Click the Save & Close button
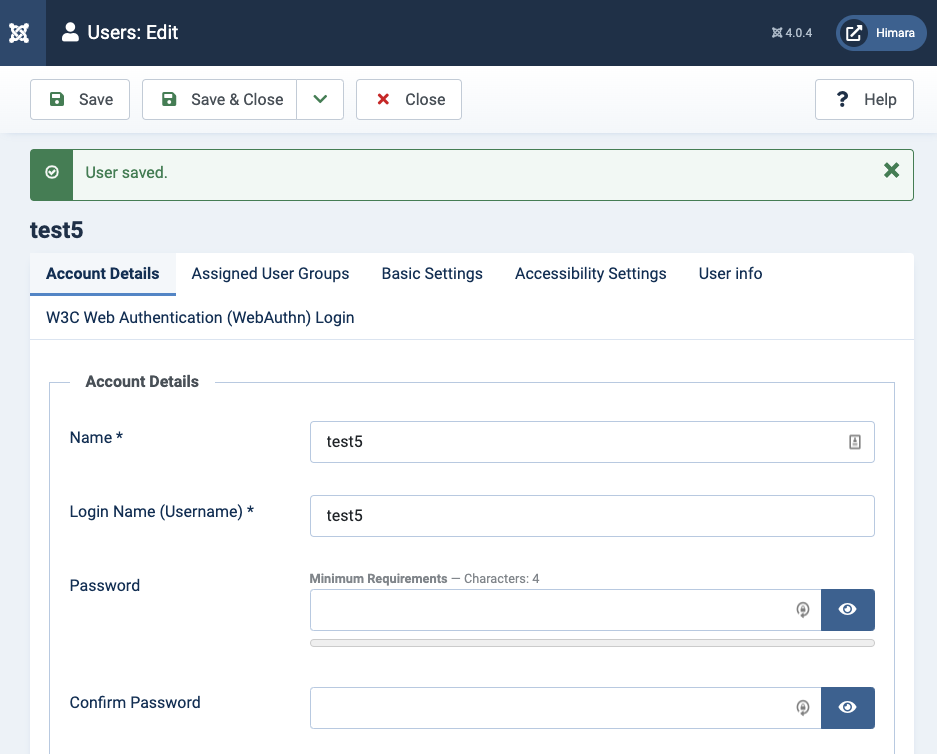Screen dimensions: 937x754 (220, 99)
